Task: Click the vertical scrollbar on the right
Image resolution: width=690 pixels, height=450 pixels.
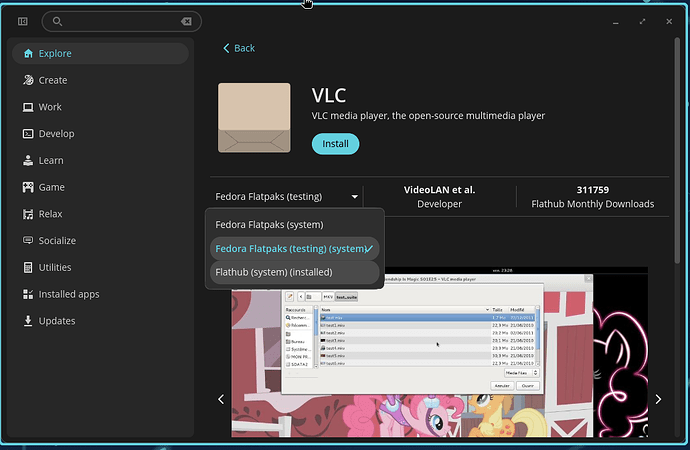Action: click(x=677, y=151)
